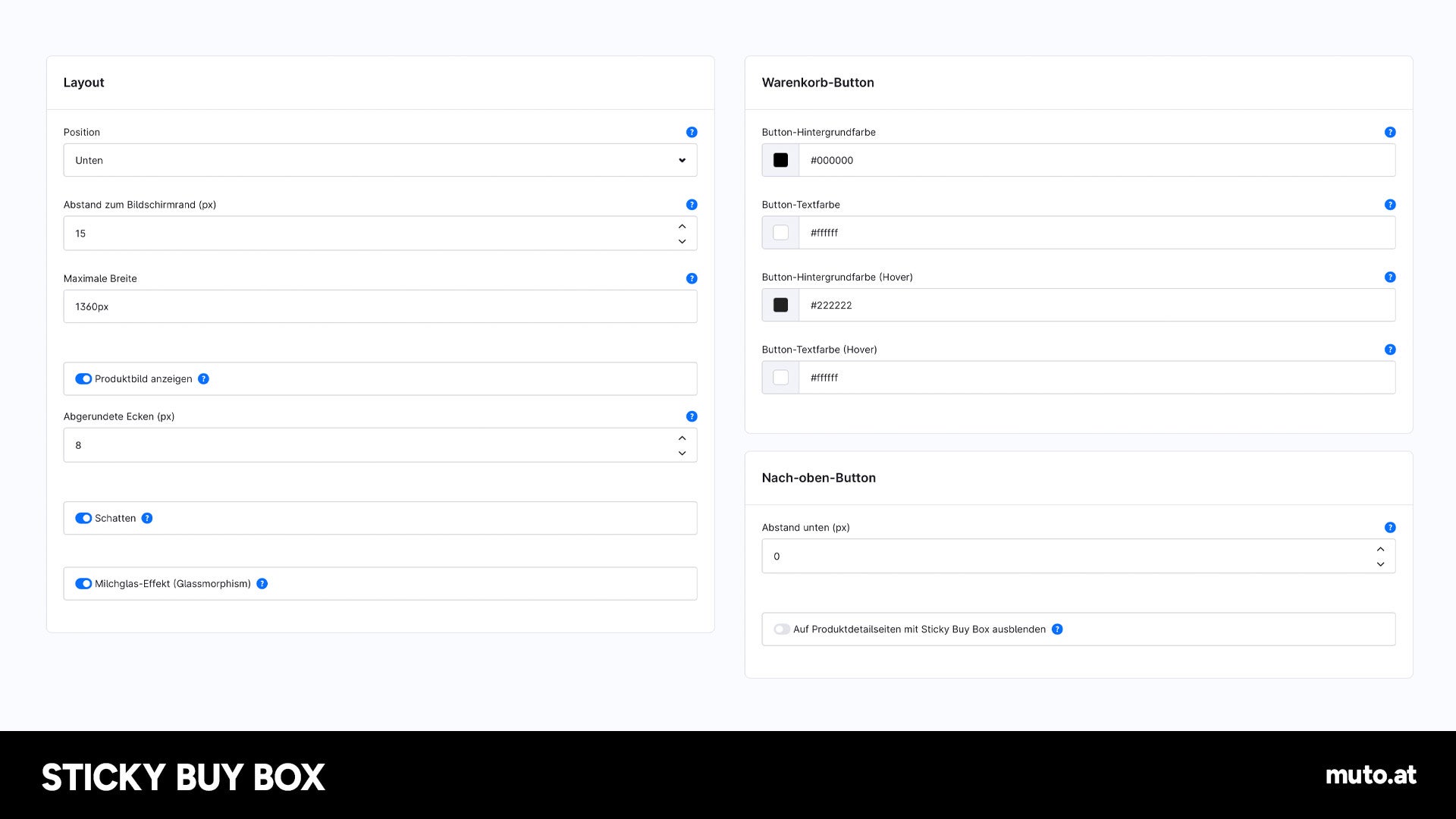Show help for Abstand zum Bildschirmrand
This screenshot has height=819, width=1456.
point(692,205)
